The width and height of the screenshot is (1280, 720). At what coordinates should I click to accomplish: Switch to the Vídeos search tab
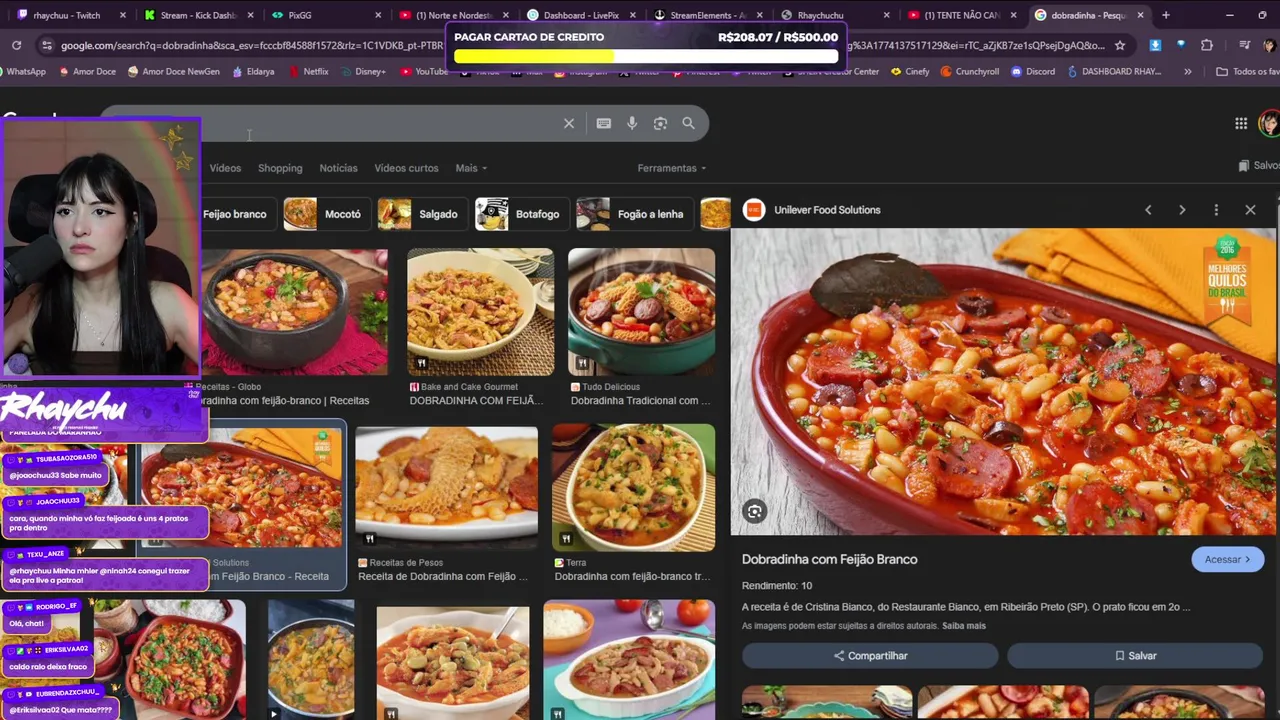(x=225, y=168)
